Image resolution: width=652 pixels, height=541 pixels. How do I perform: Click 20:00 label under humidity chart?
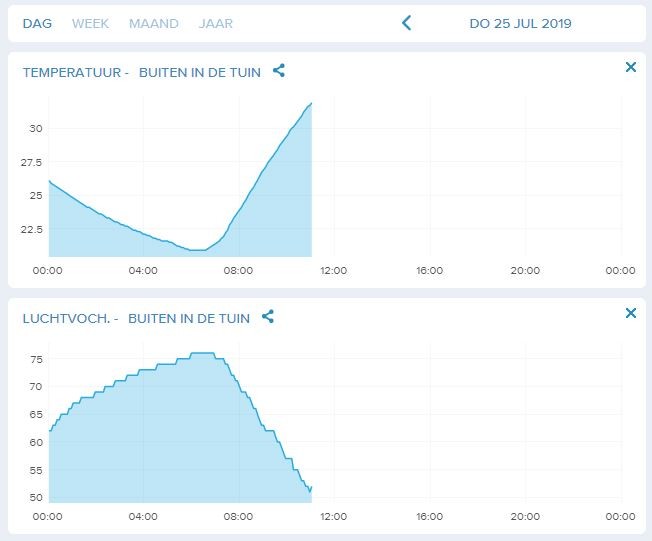[525, 516]
